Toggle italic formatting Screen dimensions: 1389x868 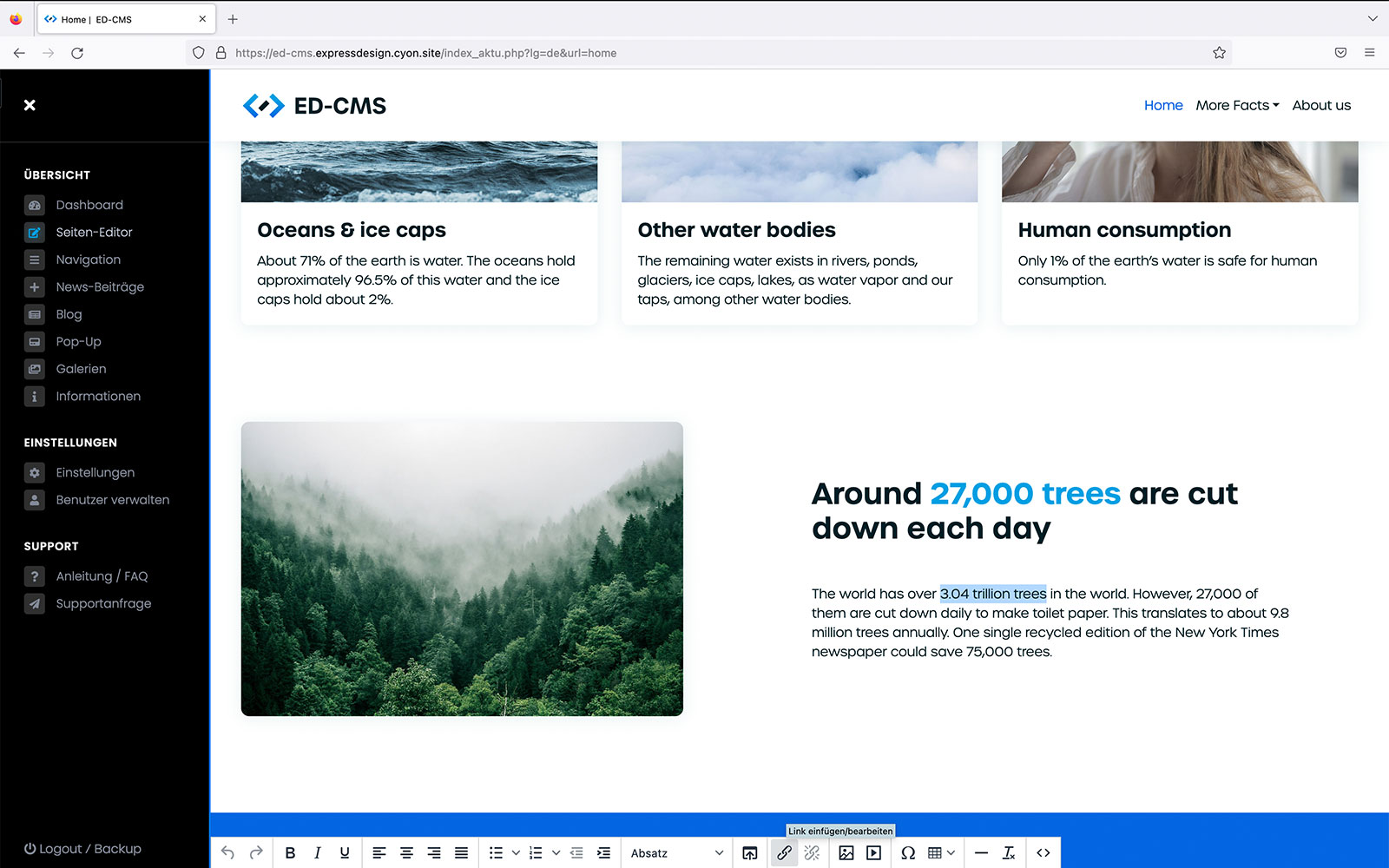pos(318,853)
